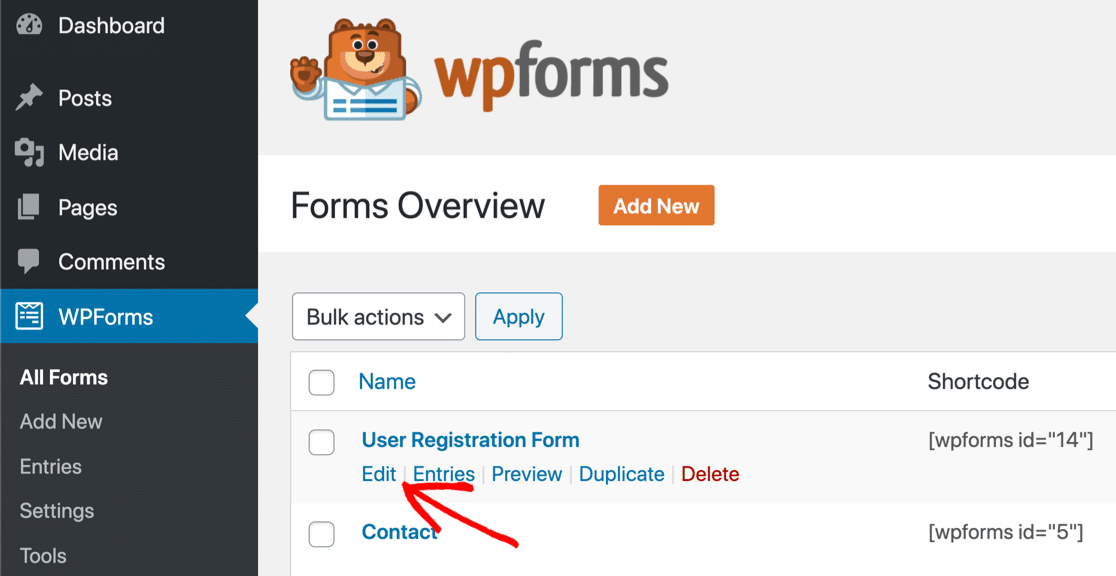Open the Bulk actions dropdown
1116x576 pixels.
pos(378,317)
